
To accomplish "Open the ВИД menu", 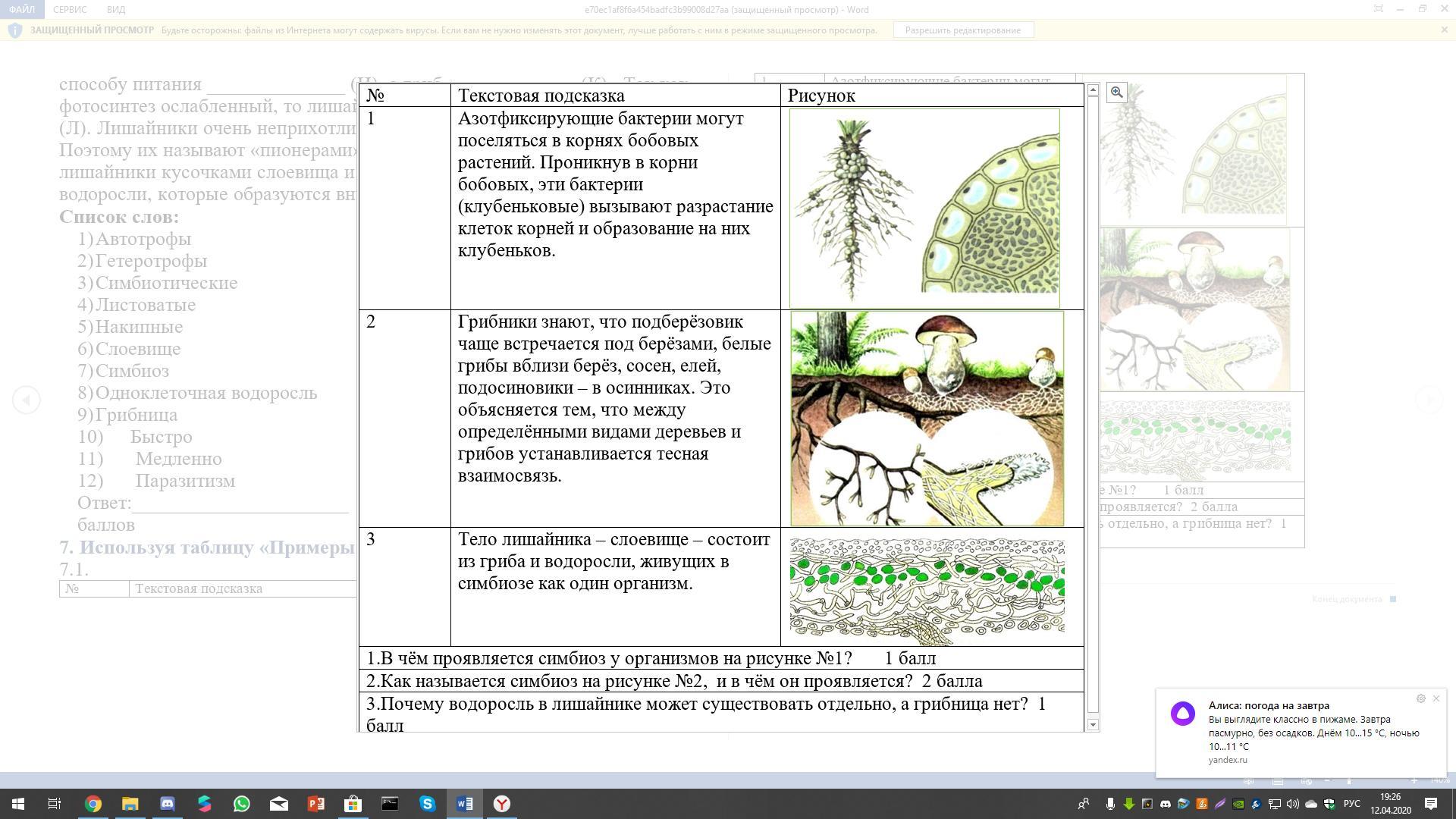I will [116, 9].
